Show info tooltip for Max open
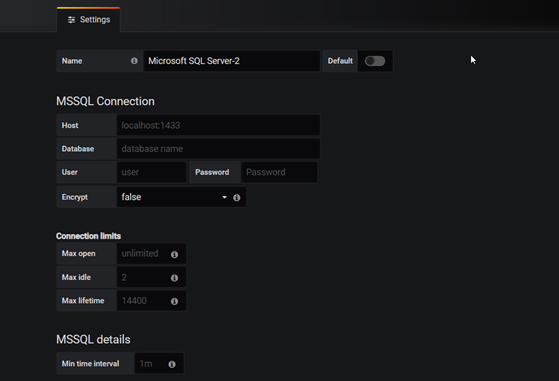559x381 pixels. tap(174, 254)
